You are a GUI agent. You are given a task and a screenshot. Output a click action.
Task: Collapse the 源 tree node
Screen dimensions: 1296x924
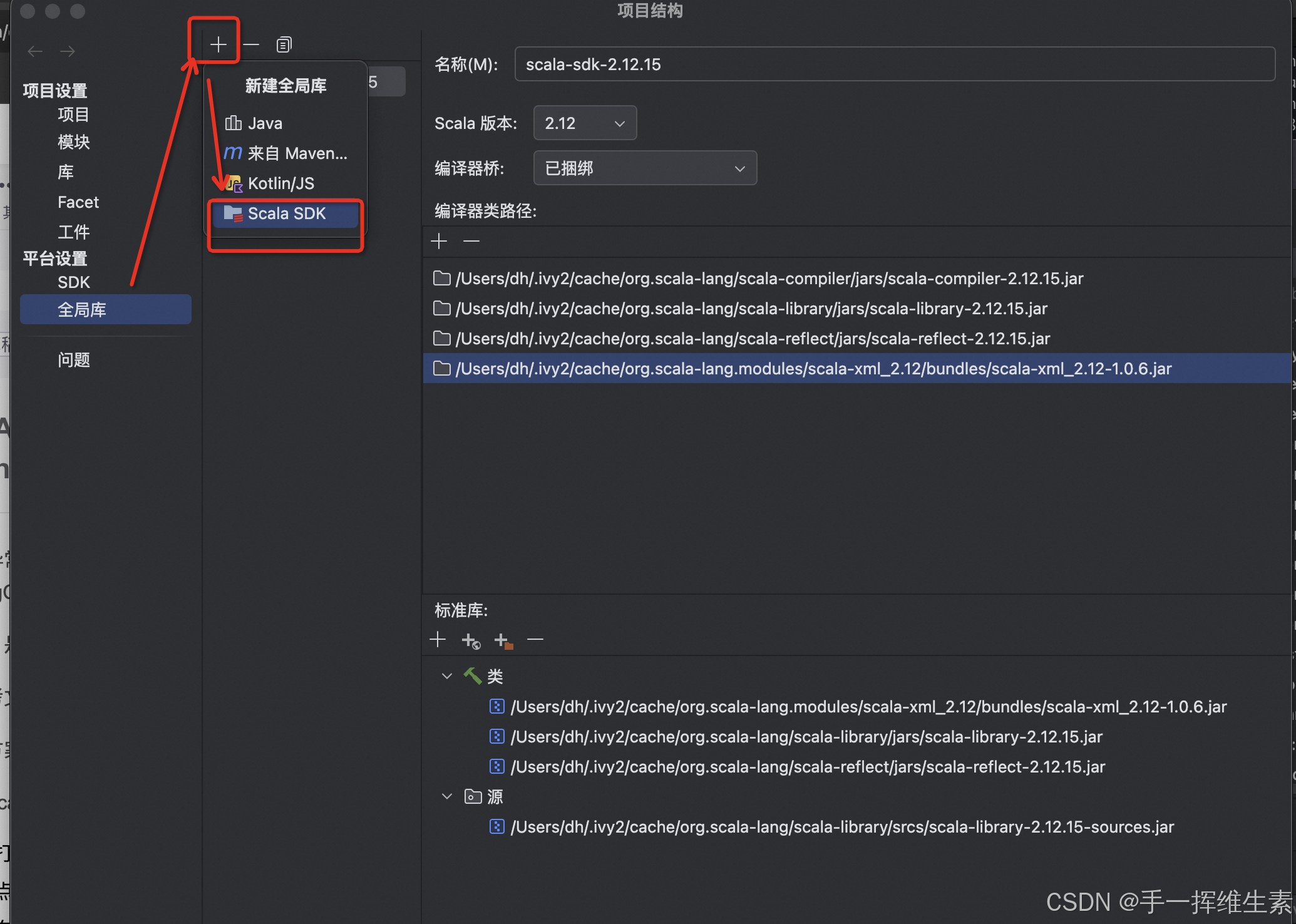(446, 796)
